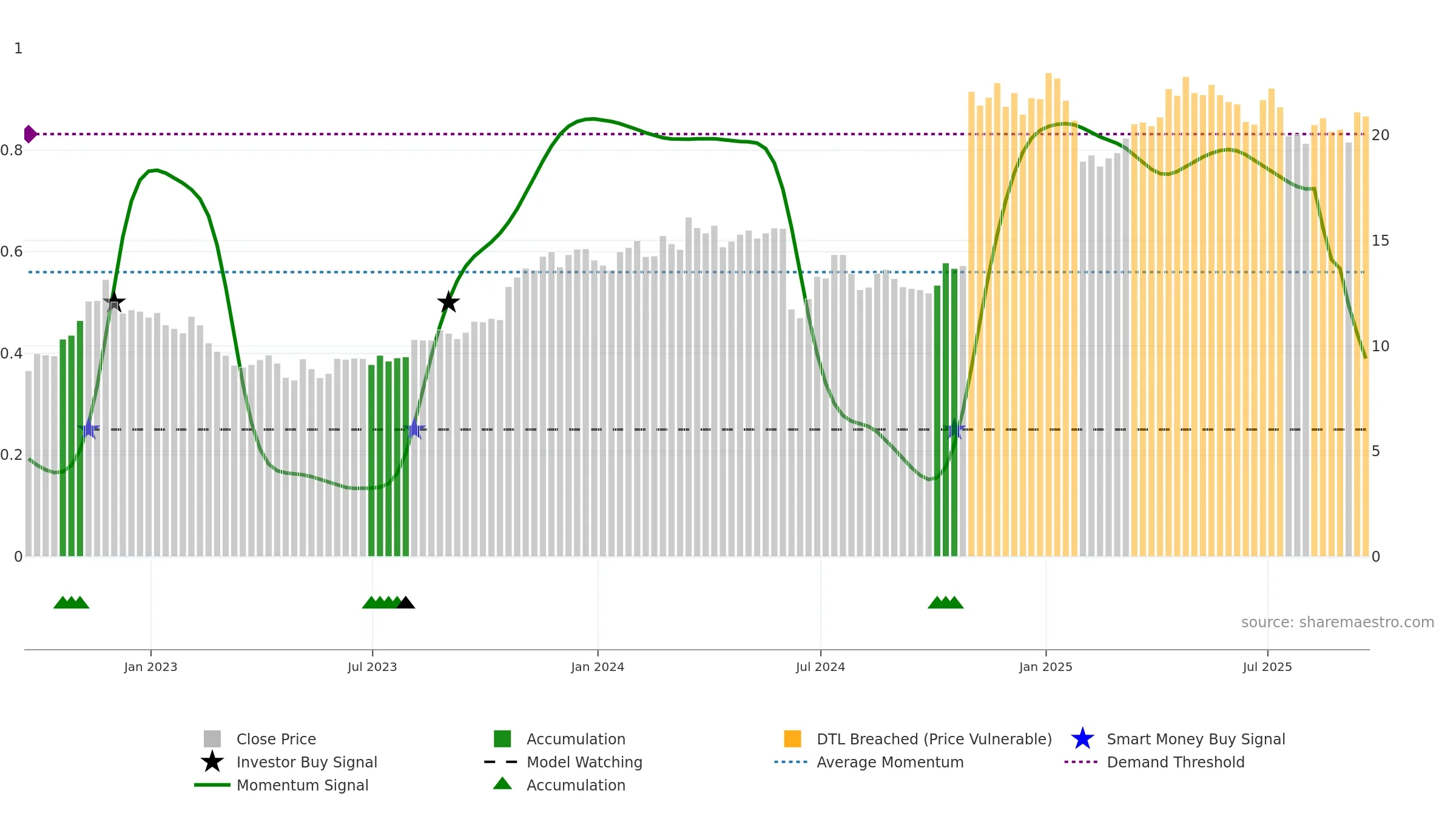
Task: Click the green Accumulation triangle legend icon
Action: 502,783
